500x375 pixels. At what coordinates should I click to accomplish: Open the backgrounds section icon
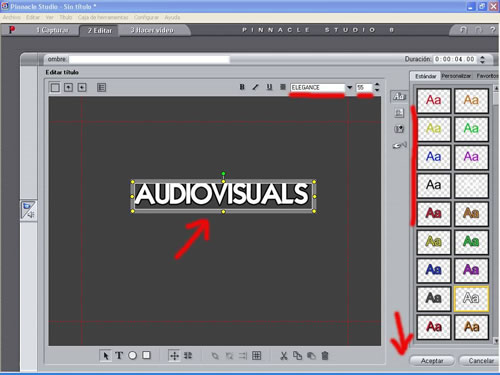[x=399, y=113]
